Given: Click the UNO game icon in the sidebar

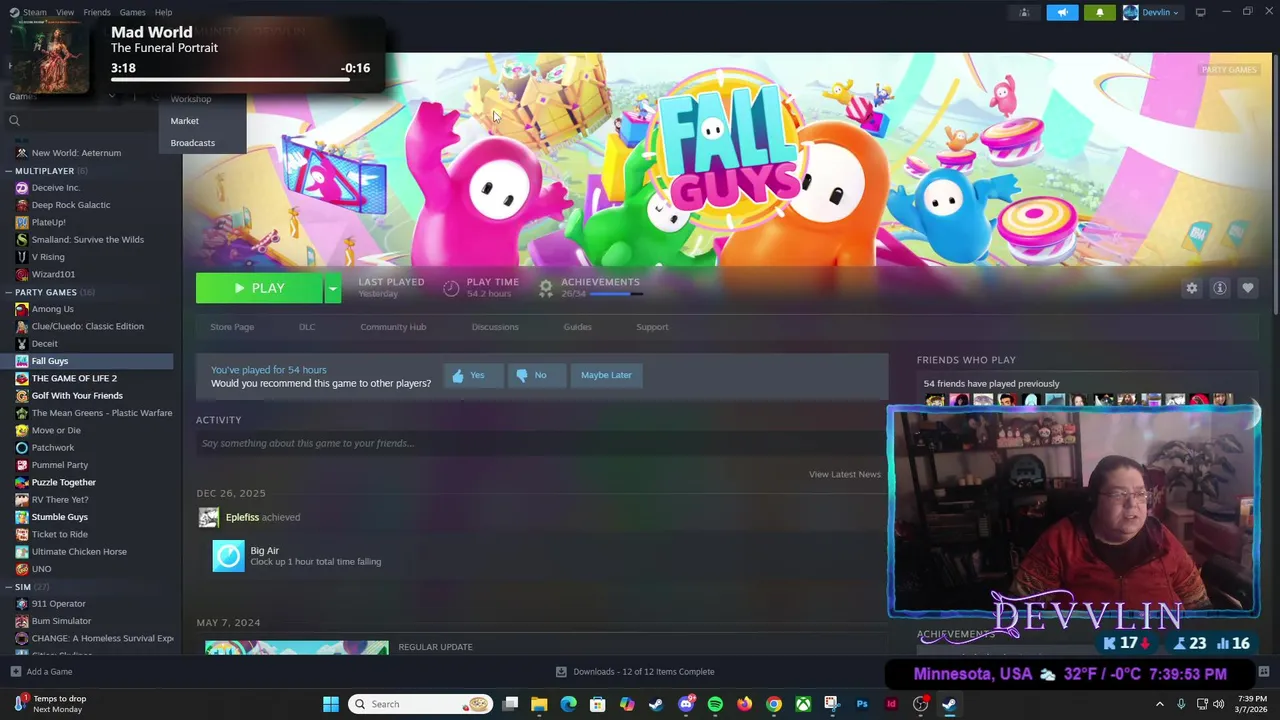Looking at the screenshot, I should pos(22,569).
